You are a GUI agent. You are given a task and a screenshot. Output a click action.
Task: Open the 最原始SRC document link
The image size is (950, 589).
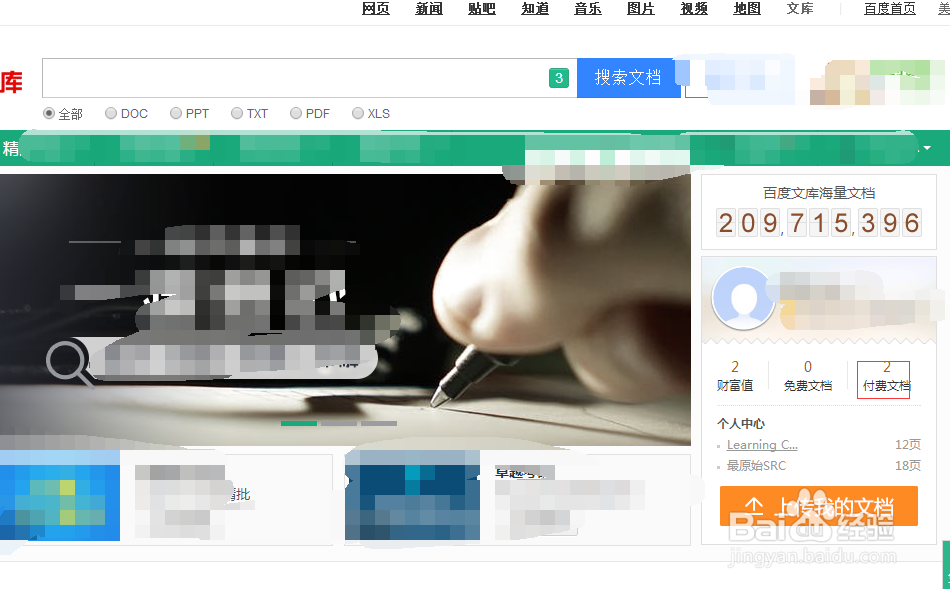[756, 465]
